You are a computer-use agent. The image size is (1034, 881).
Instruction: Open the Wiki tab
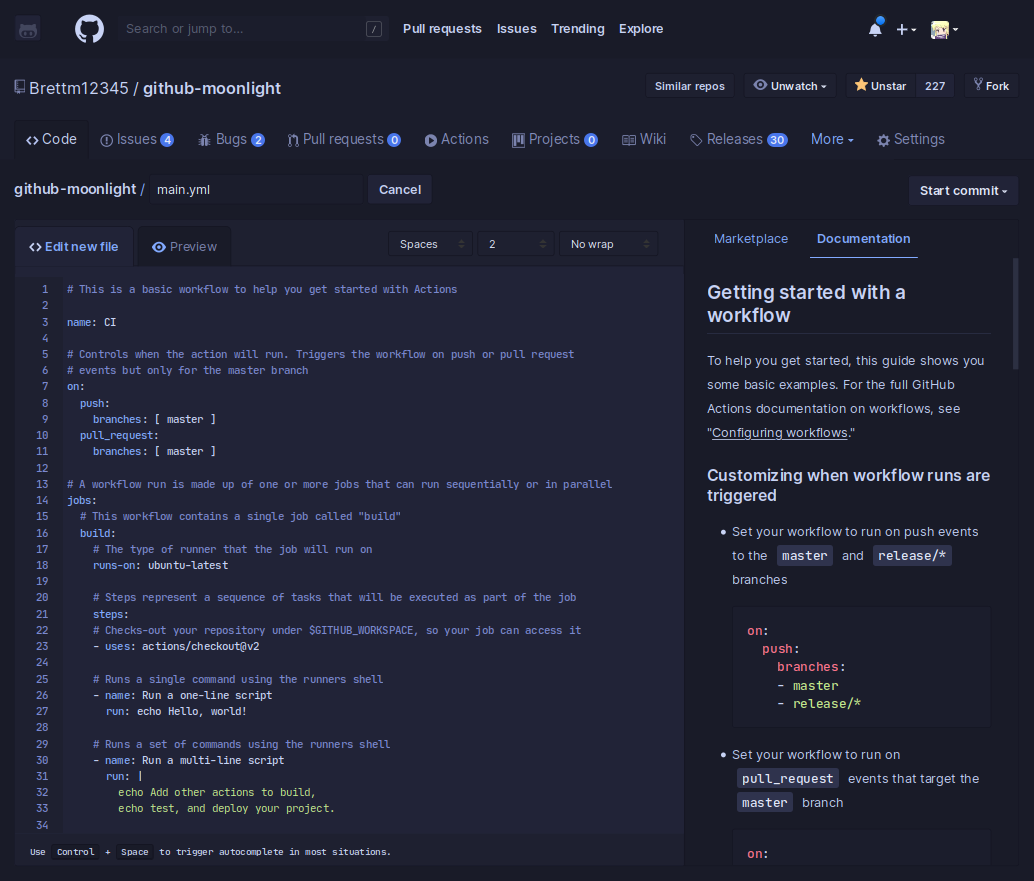pos(644,140)
